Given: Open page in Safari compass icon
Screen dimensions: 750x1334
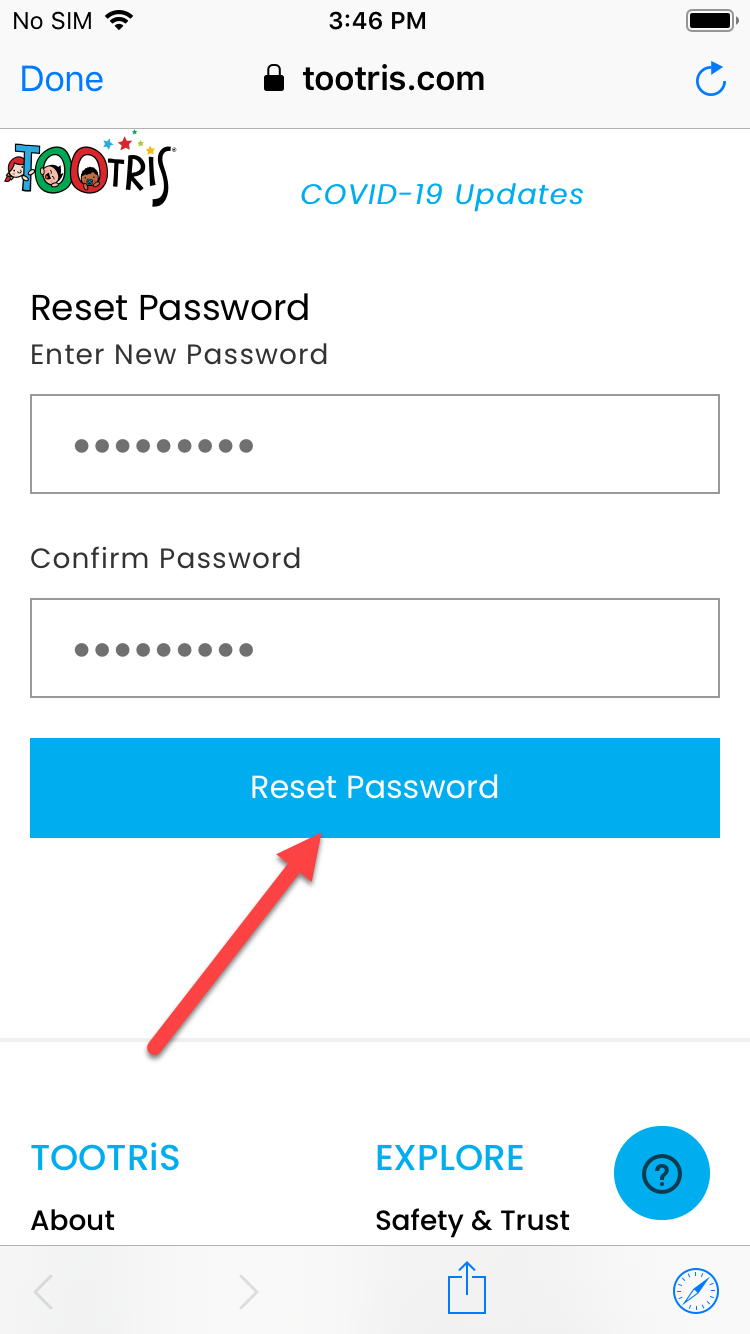Looking at the screenshot, I should pyautogui.click(x=695, y=1290).
